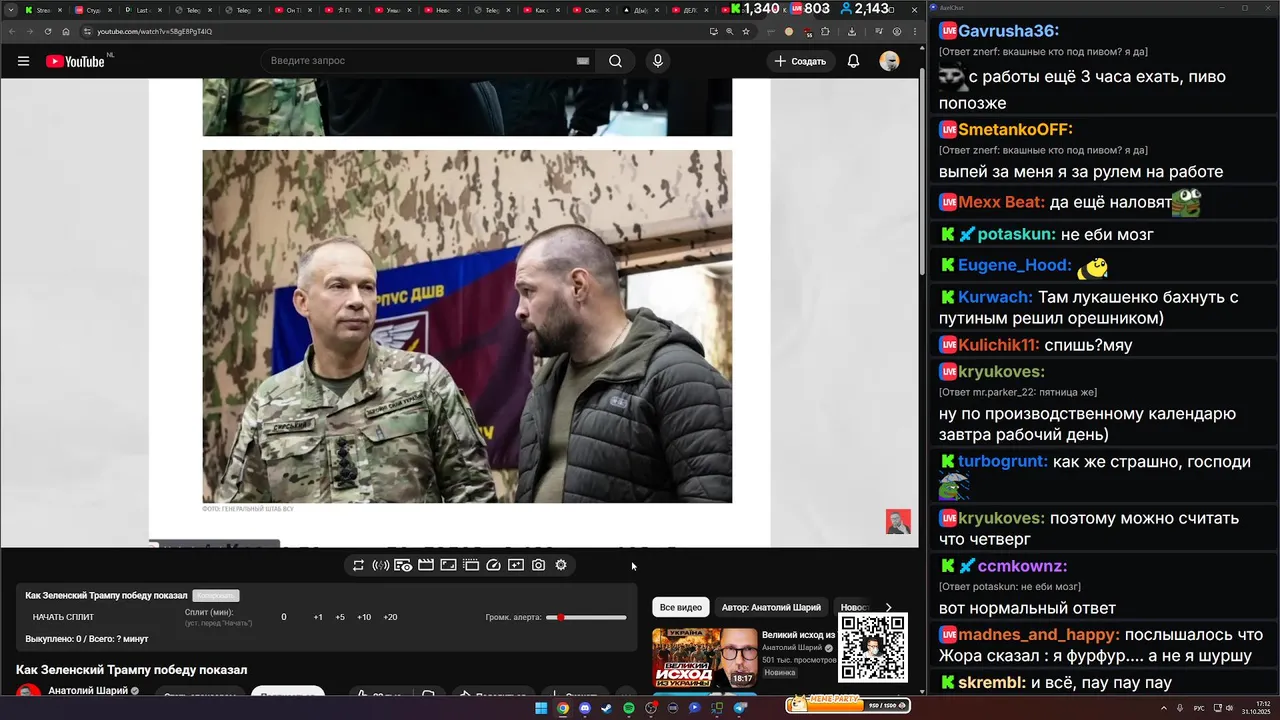
Task: Bookmark this page with the star icon
Action: coord(746,31)
